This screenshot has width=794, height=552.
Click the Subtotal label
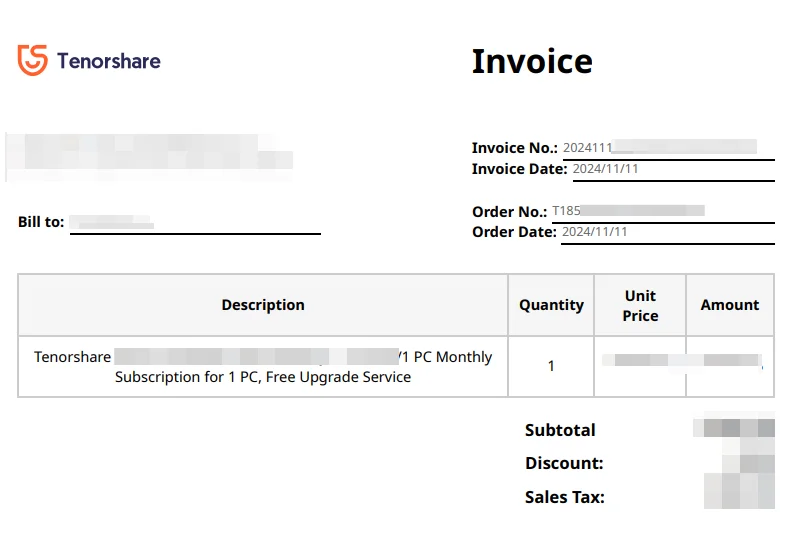[560, 430]
